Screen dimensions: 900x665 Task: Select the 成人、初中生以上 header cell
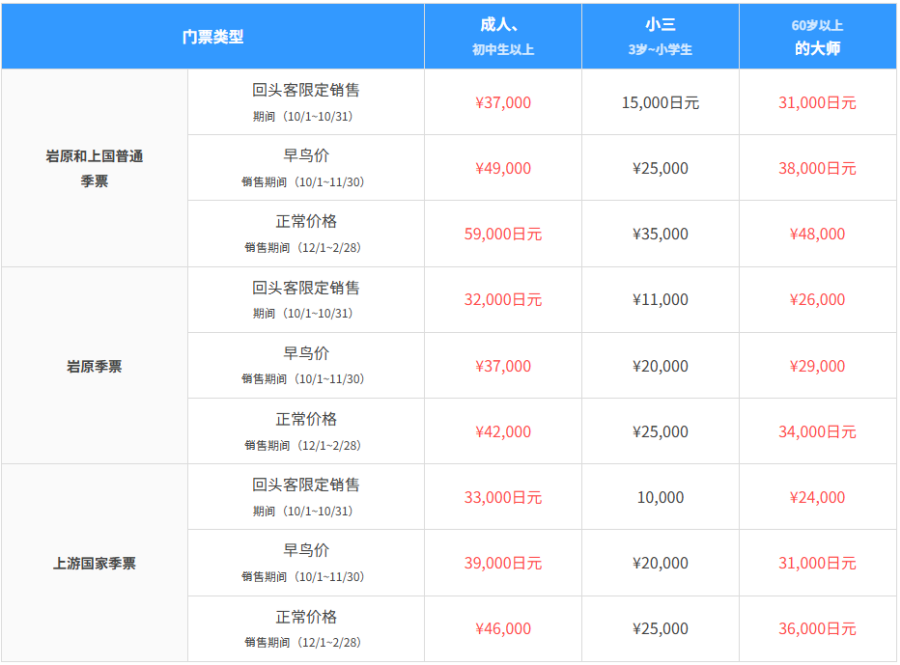tap(503, 37)
